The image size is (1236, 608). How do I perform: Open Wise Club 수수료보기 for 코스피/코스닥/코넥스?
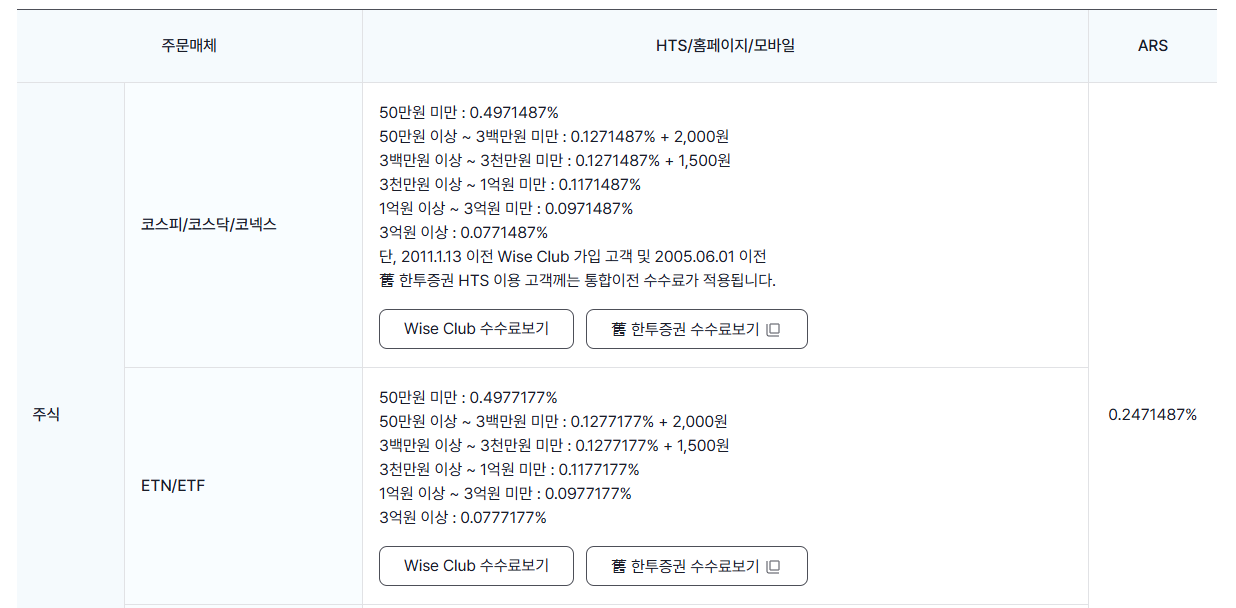coord(476,329)
